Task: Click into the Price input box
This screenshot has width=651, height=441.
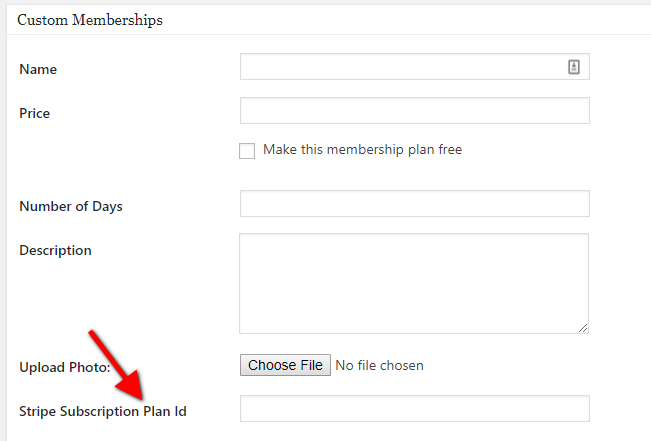Action: click(x=414, y=111)
